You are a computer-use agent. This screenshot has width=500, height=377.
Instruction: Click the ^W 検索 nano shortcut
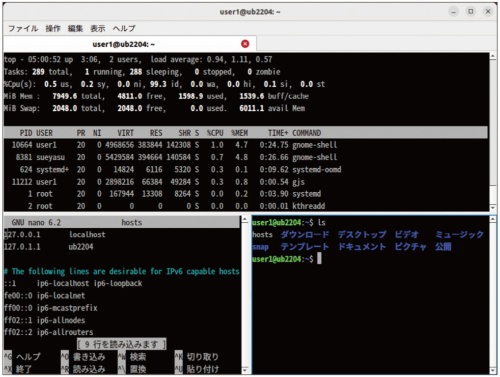point(132,357)
